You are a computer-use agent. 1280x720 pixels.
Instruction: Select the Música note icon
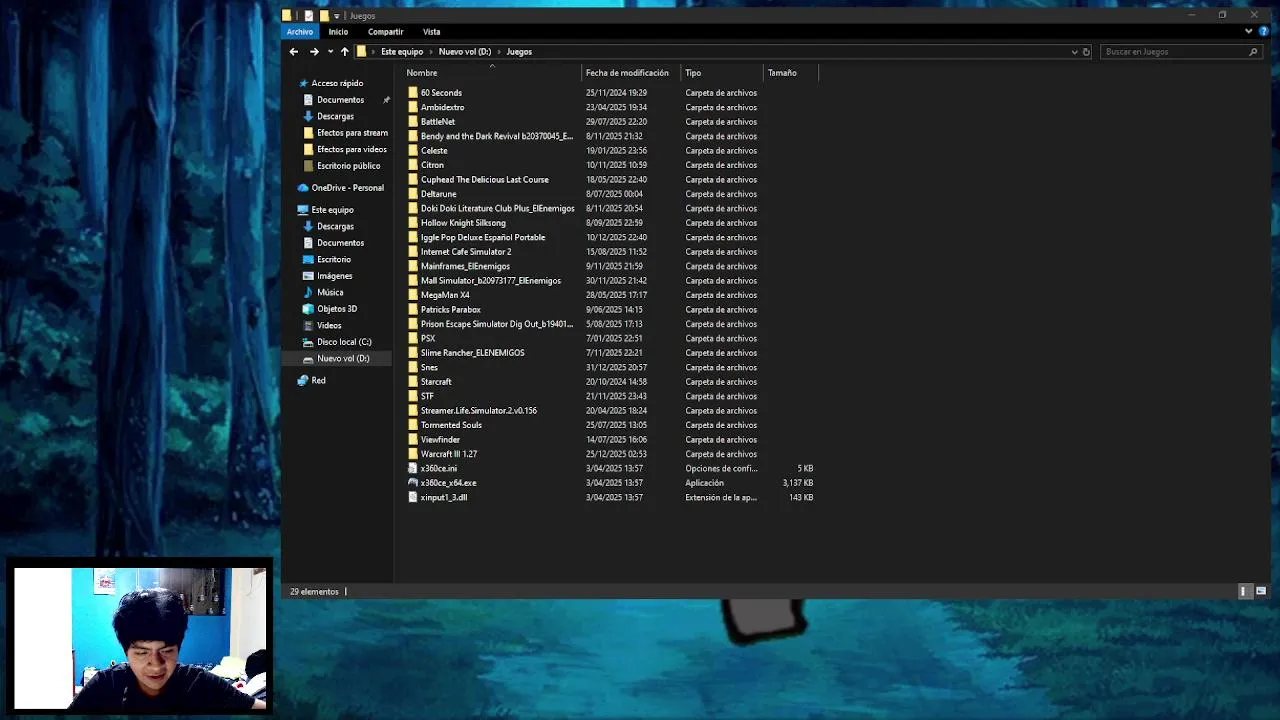coord(309,293)
